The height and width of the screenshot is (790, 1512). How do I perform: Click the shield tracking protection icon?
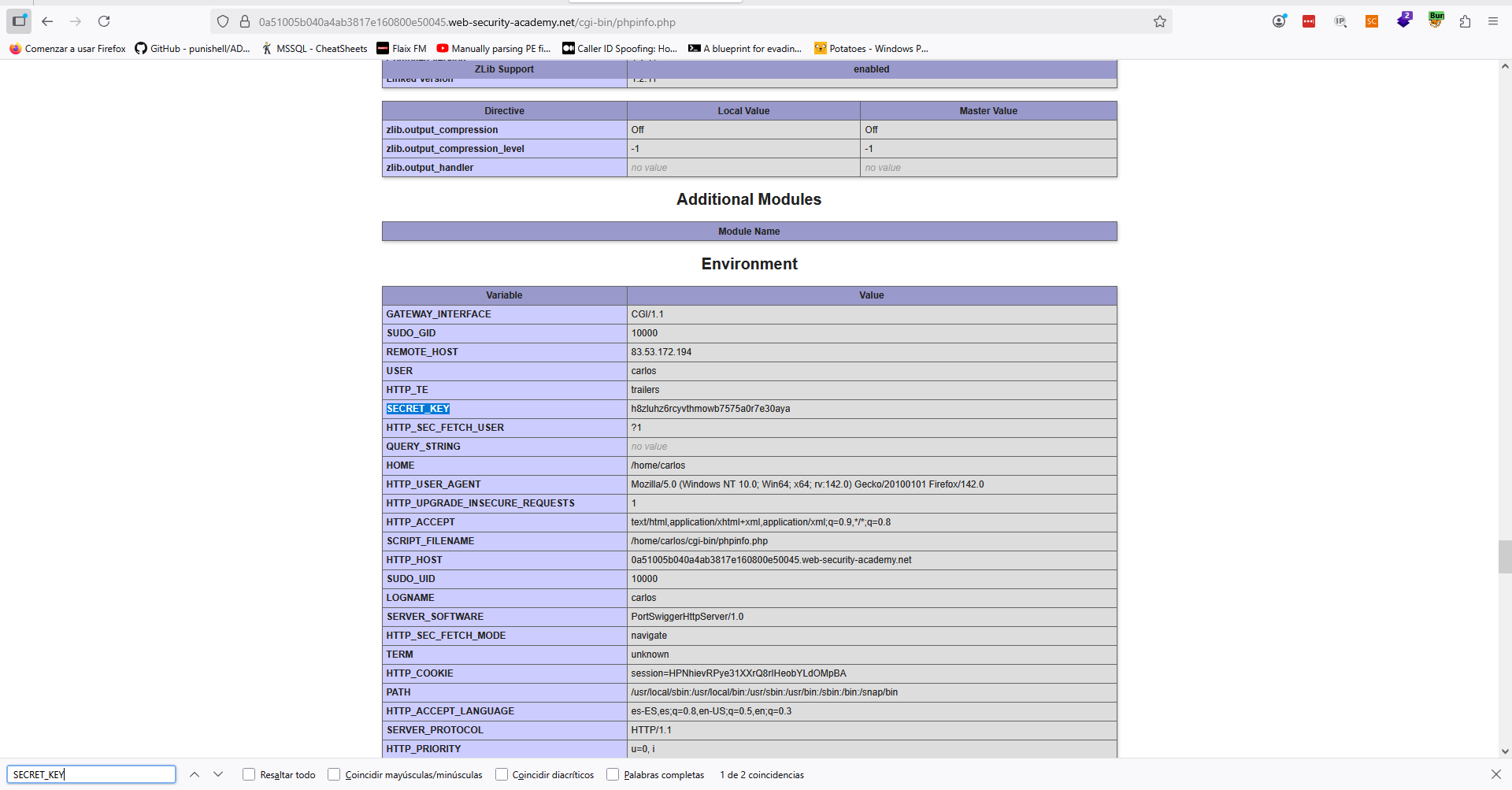pos(223,22)
